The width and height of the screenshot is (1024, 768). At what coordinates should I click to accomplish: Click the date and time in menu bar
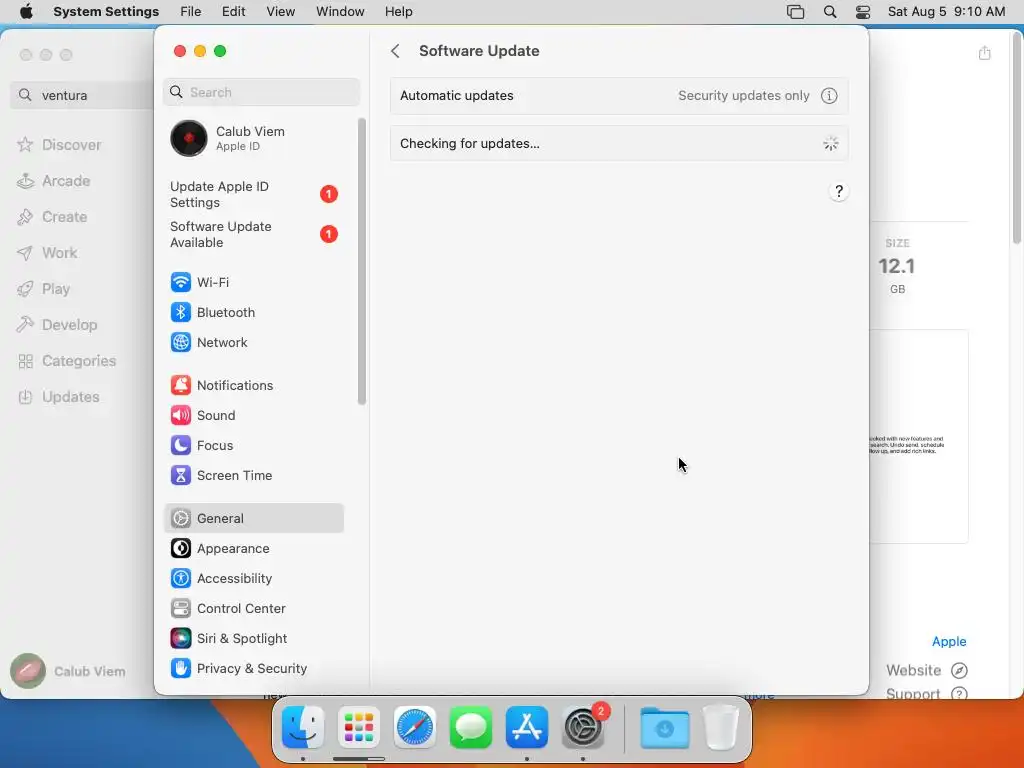pyautogui.click(x=946, y=12)
